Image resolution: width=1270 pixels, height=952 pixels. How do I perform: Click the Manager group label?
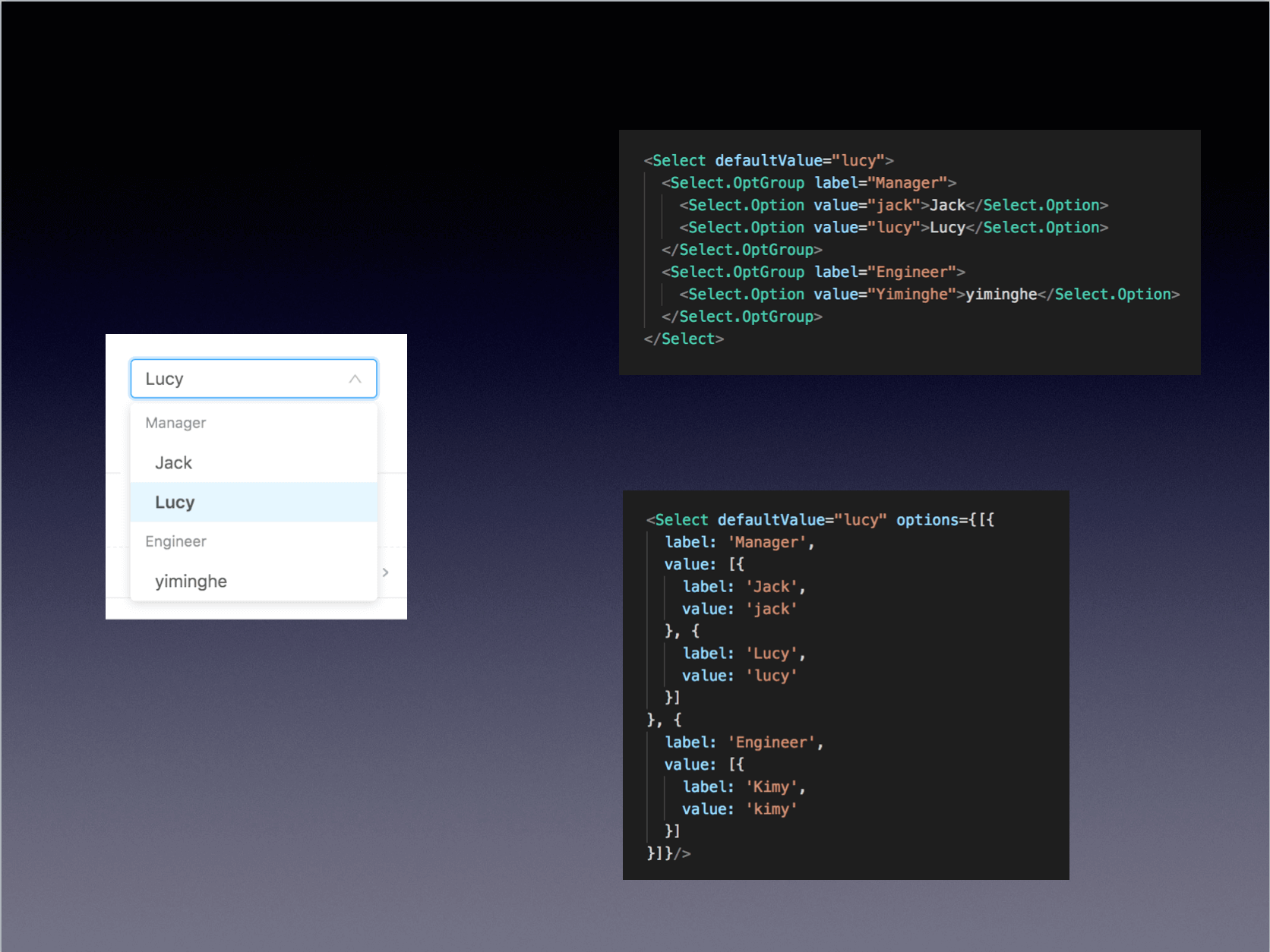click(x=175, y=423)
